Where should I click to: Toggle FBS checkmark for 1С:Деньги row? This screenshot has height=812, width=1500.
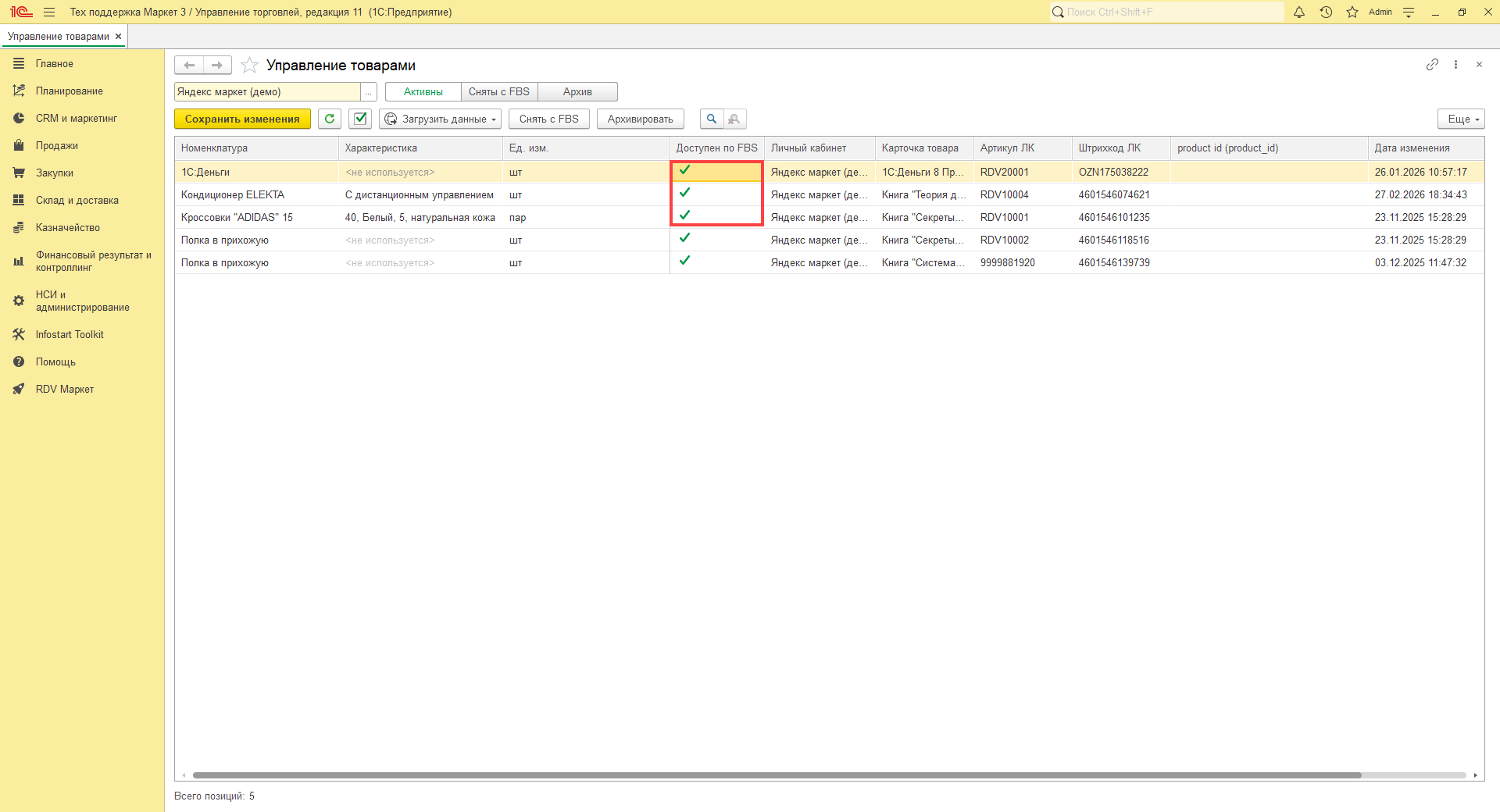click(685, 170)
